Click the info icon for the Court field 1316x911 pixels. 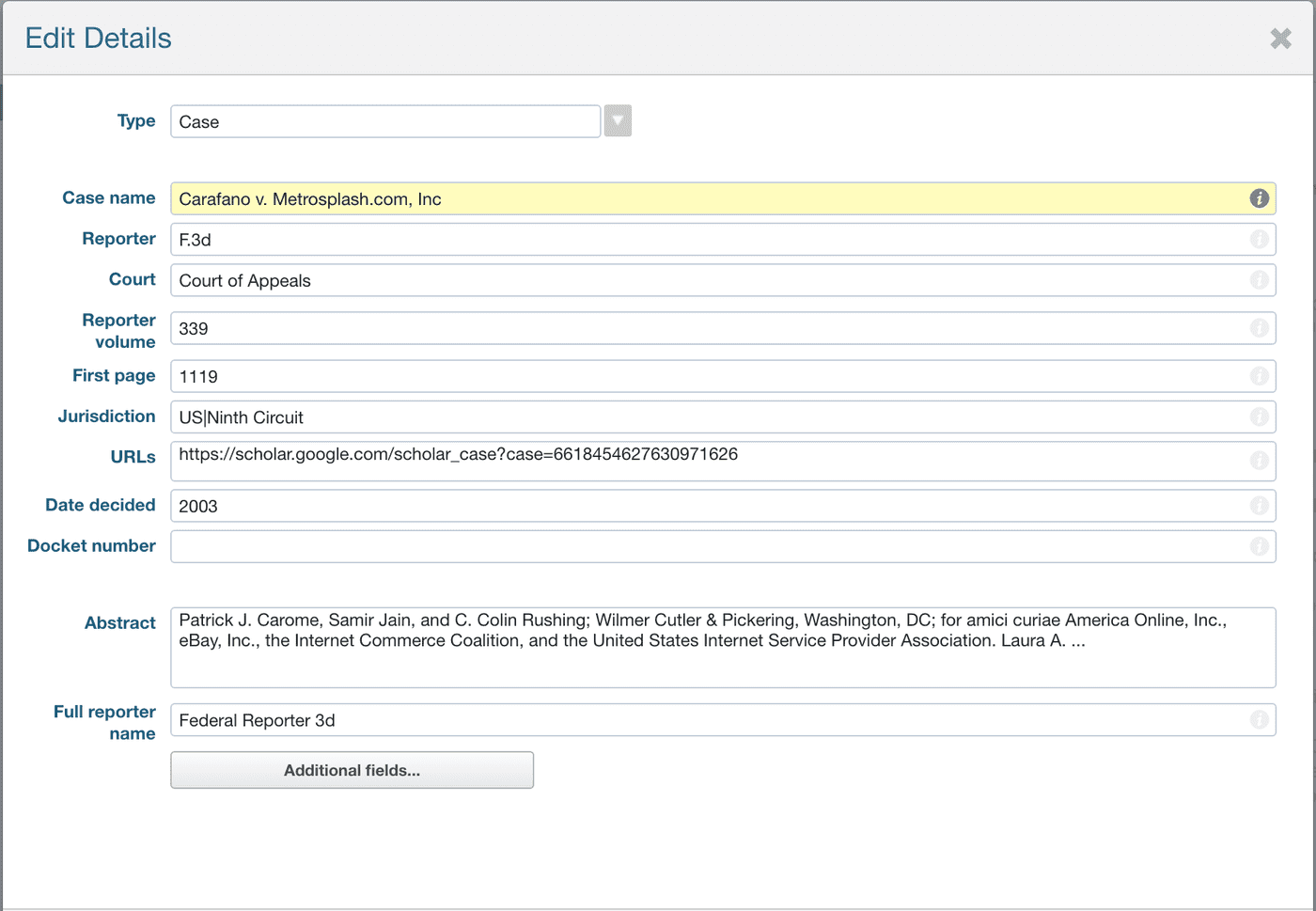click(x=1261, y=279)
